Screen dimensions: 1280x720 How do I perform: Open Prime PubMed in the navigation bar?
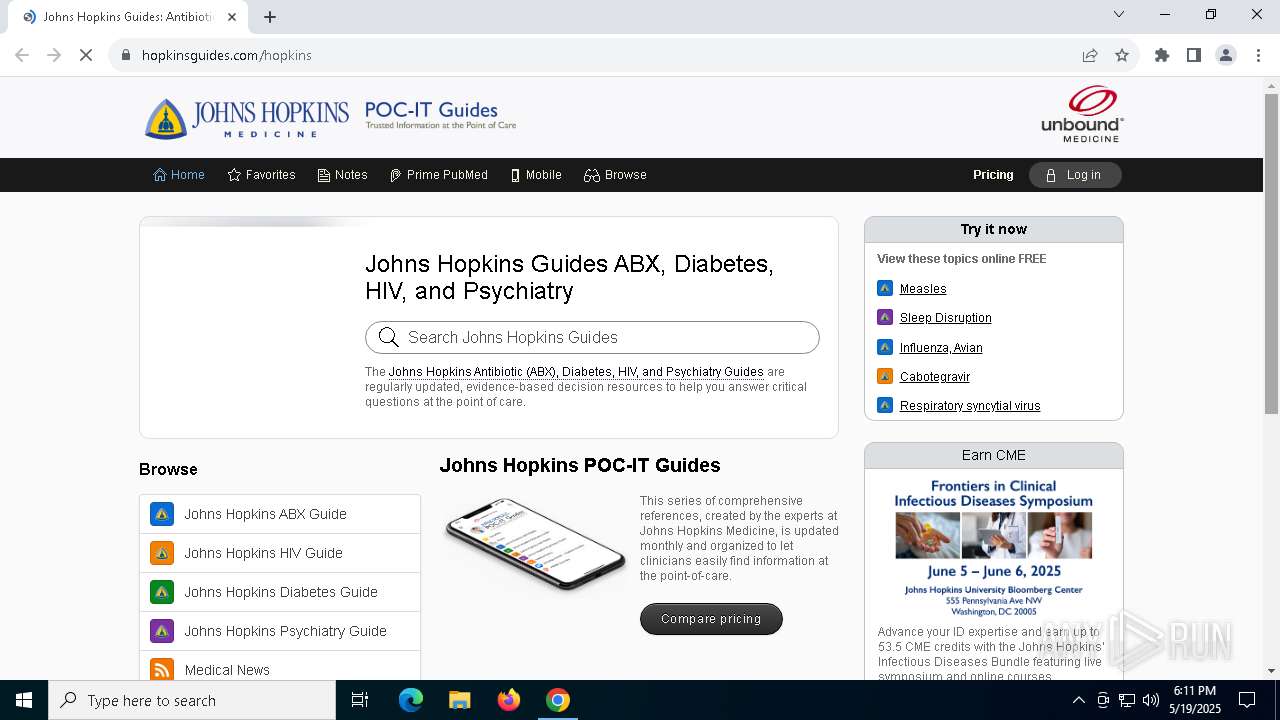click(438, 175)
